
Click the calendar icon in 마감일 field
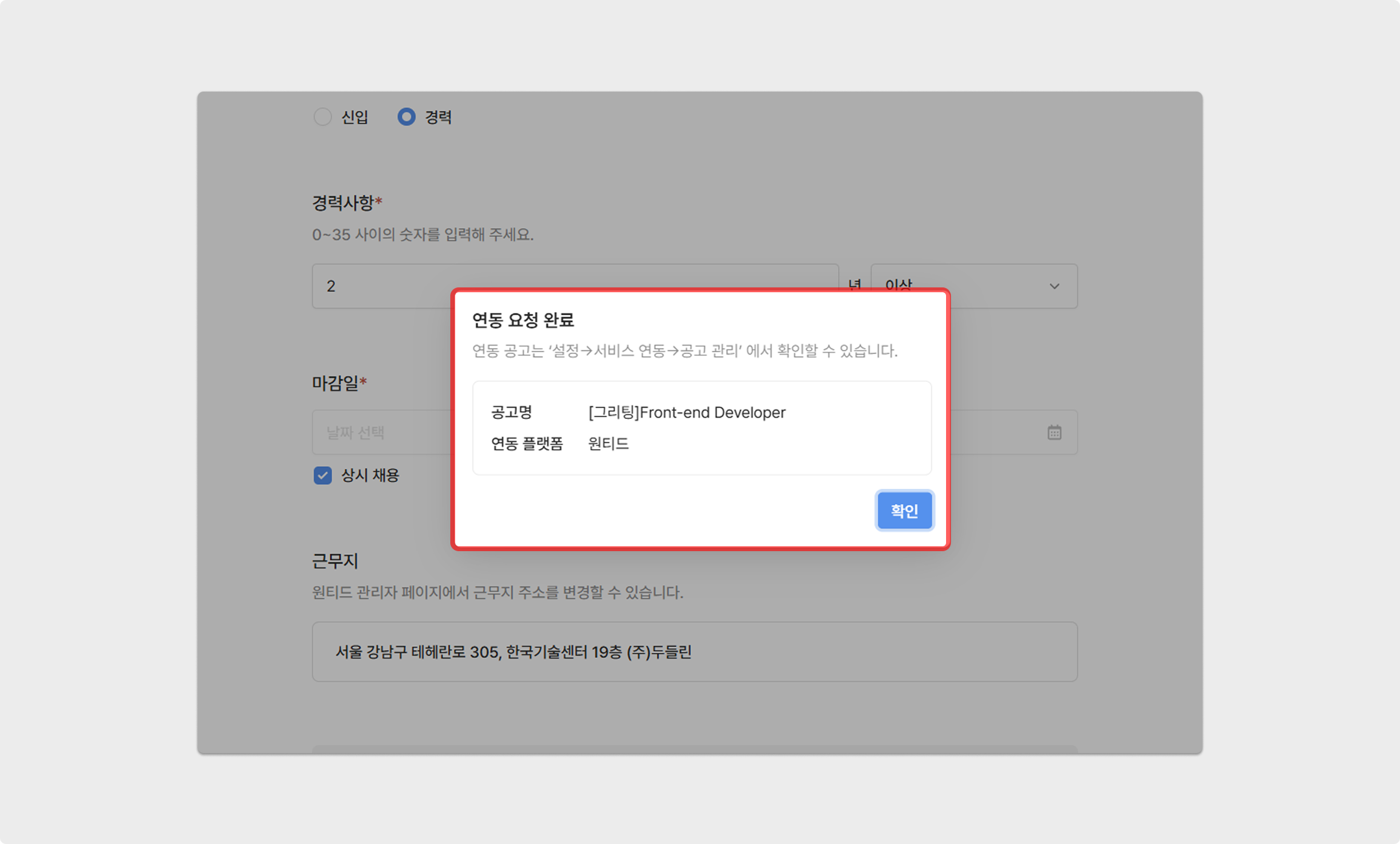[1054, 432]
